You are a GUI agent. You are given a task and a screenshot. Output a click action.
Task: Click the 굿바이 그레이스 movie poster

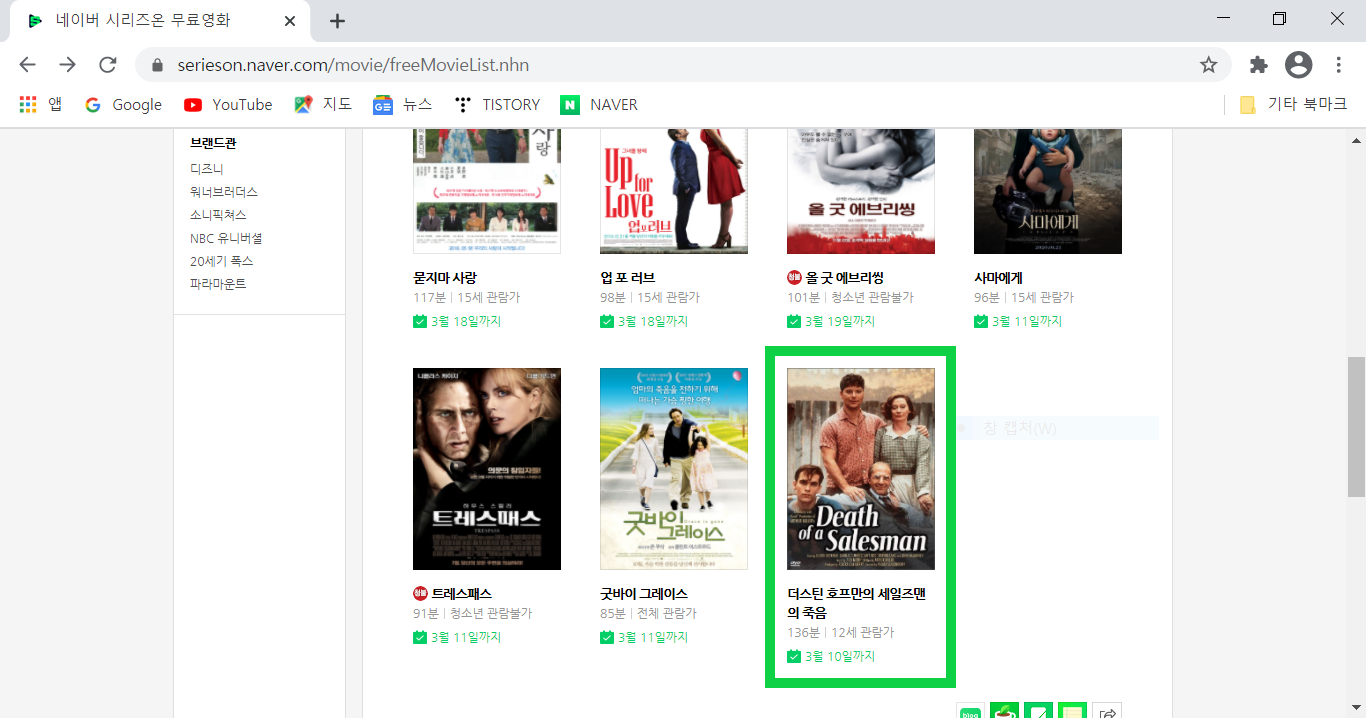coord(674,469)
